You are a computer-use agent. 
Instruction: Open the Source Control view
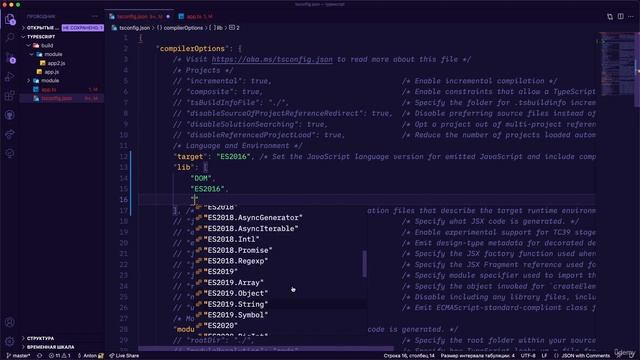click(10, 58)
